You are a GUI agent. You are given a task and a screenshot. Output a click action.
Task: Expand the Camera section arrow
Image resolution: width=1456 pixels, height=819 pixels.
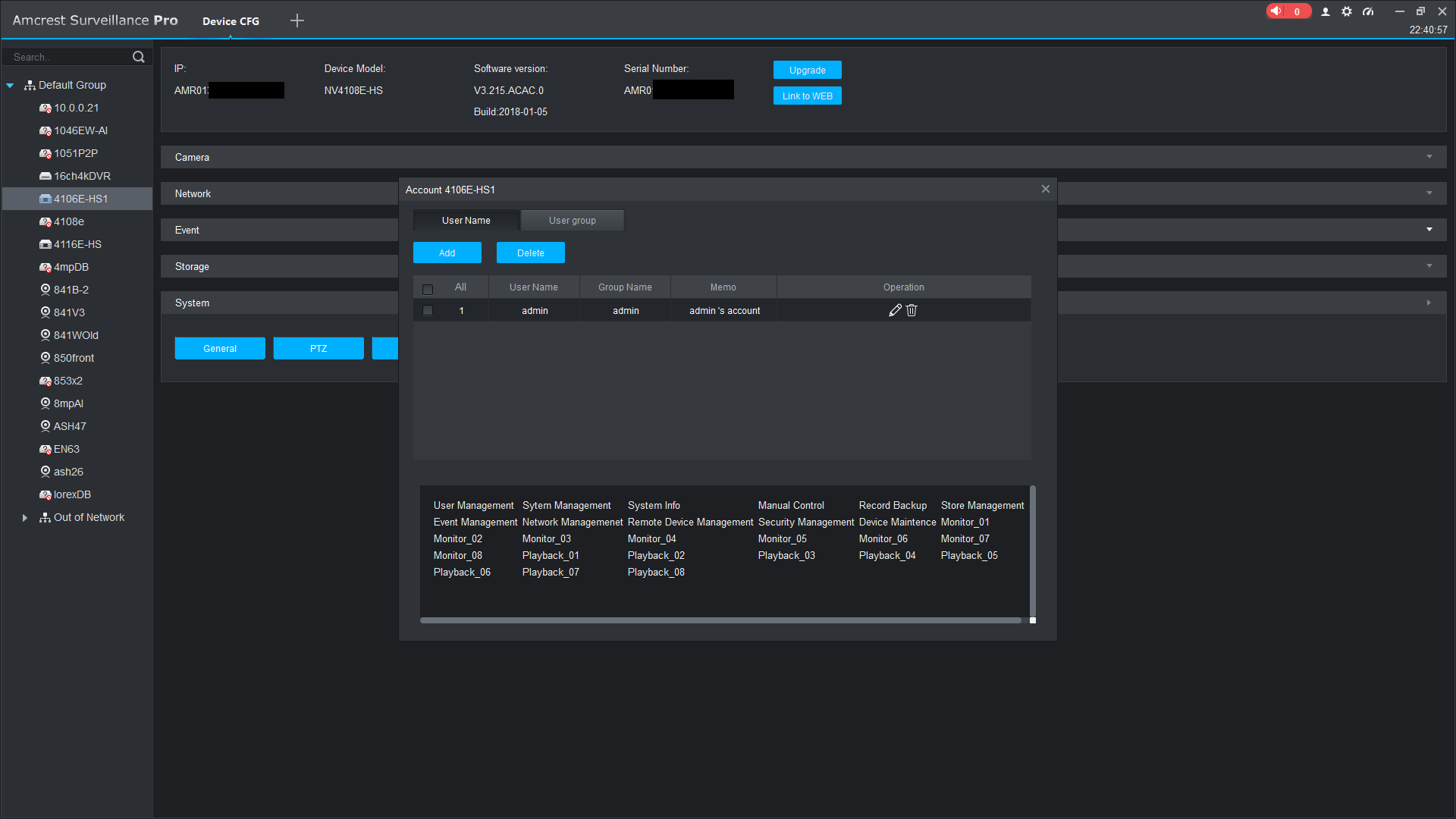pos(1429,157)
